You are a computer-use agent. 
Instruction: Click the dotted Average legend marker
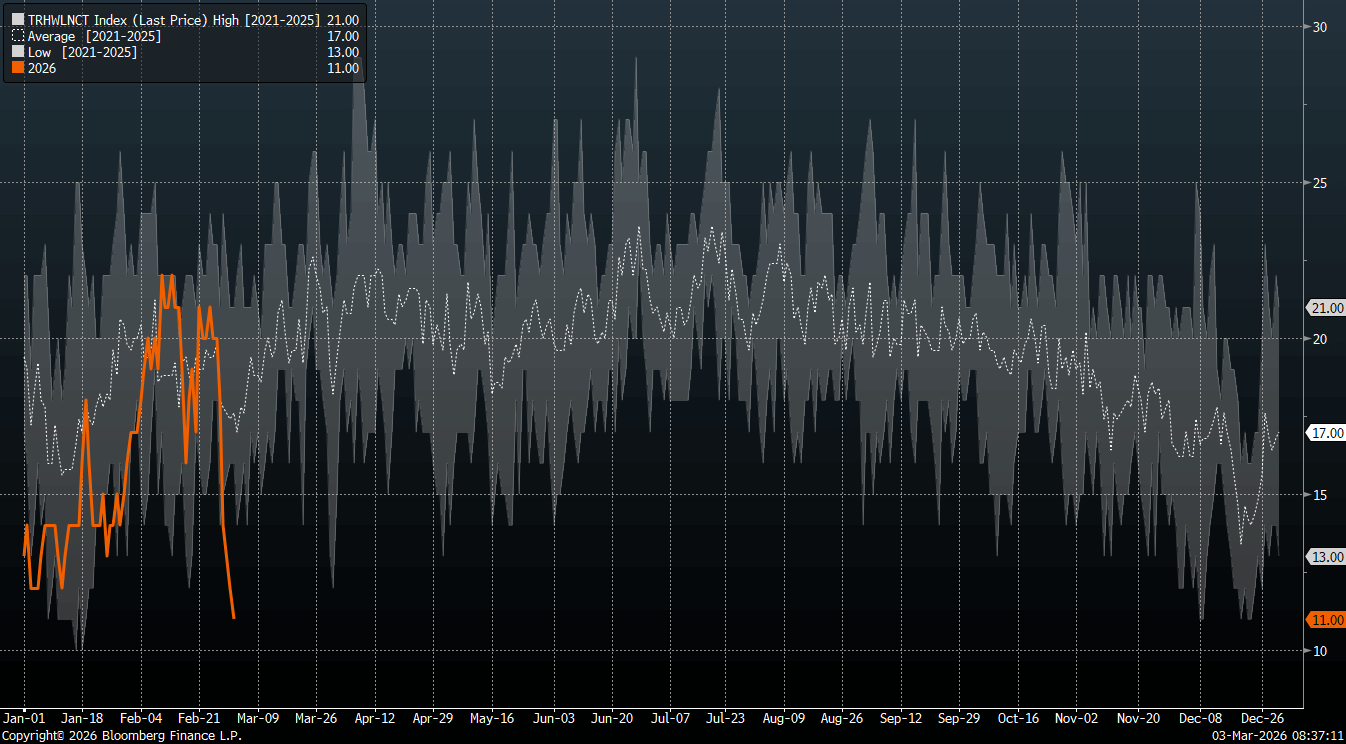[17, 36]
